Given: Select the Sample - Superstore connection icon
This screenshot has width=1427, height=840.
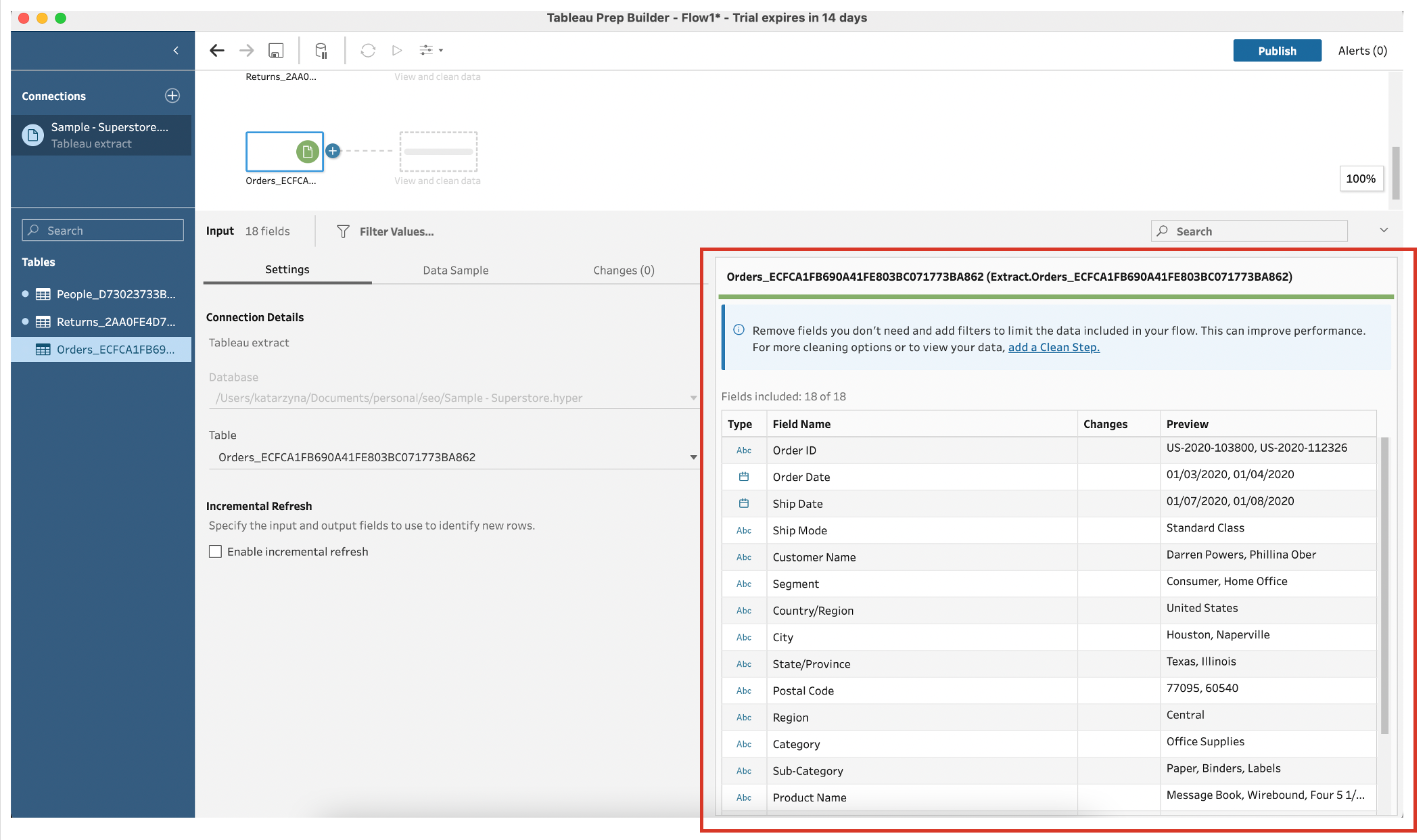Looking at the screenshot, I should pos(32,135).
